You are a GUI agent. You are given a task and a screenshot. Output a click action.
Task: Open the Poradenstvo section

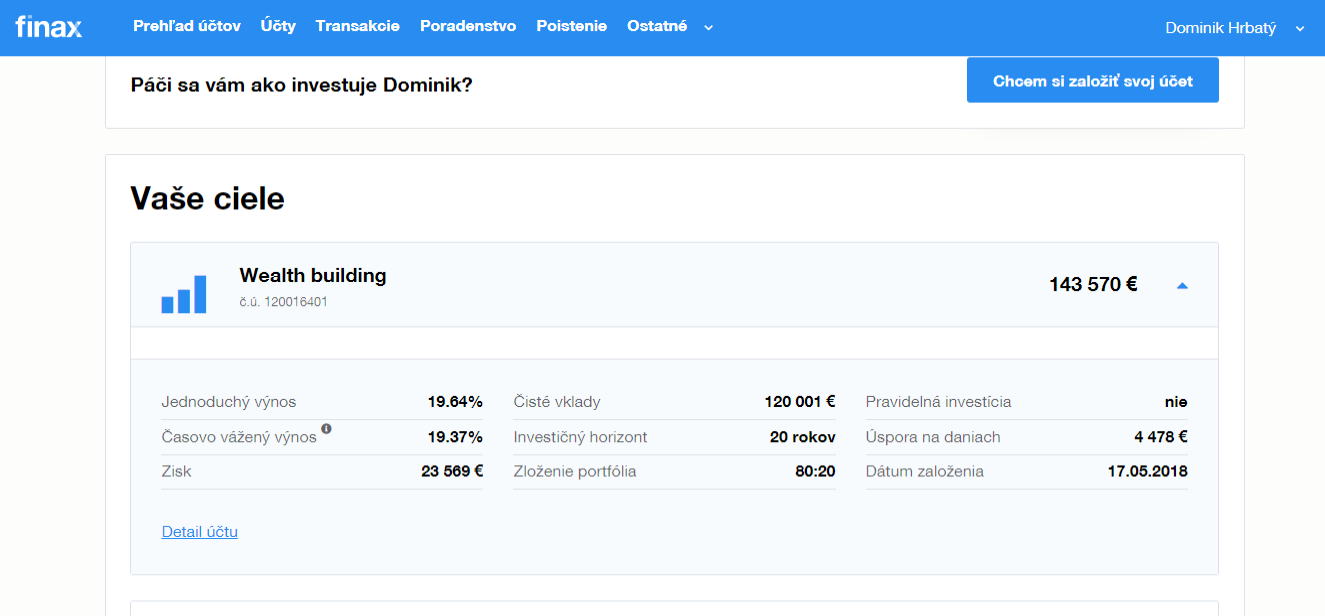[x=468, y=27]
